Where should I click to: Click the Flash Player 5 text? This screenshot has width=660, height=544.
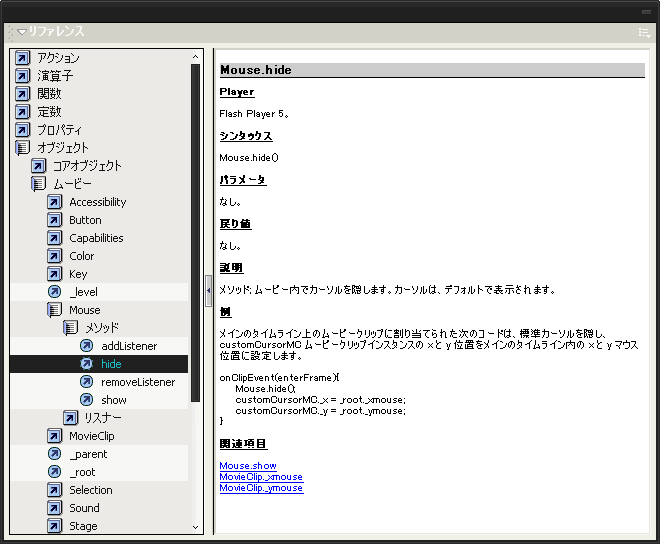pyautogui.click(x=254, y=114)
